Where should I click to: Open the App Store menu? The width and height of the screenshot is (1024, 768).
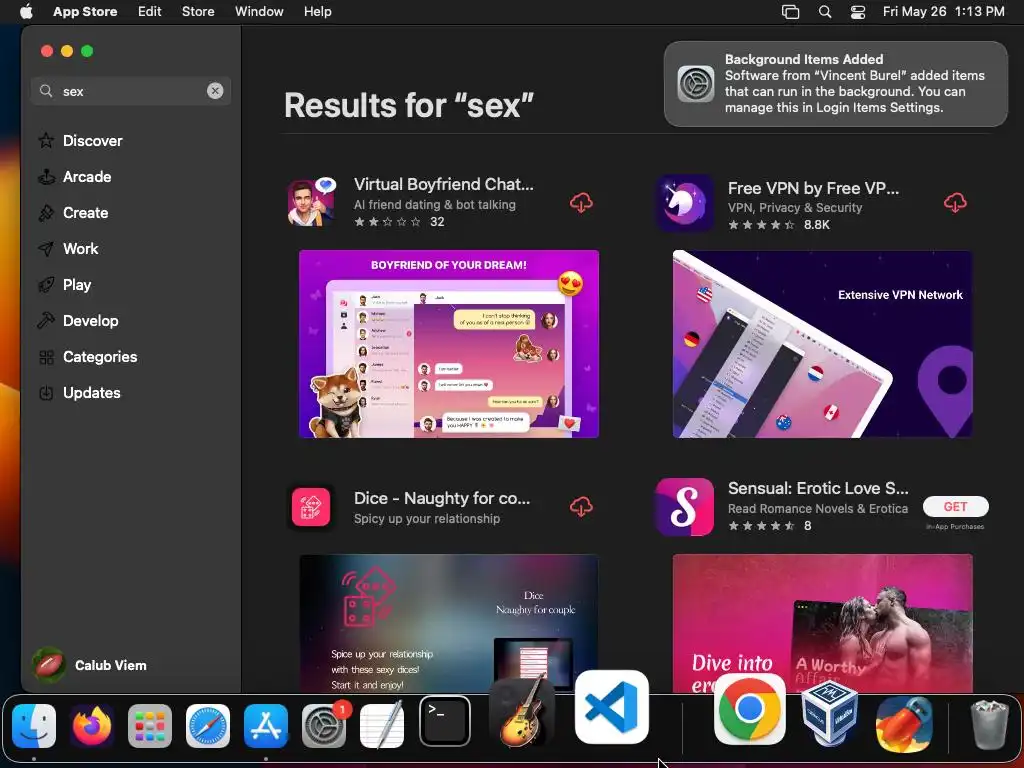pyautogui.click(x=85, y=12)
